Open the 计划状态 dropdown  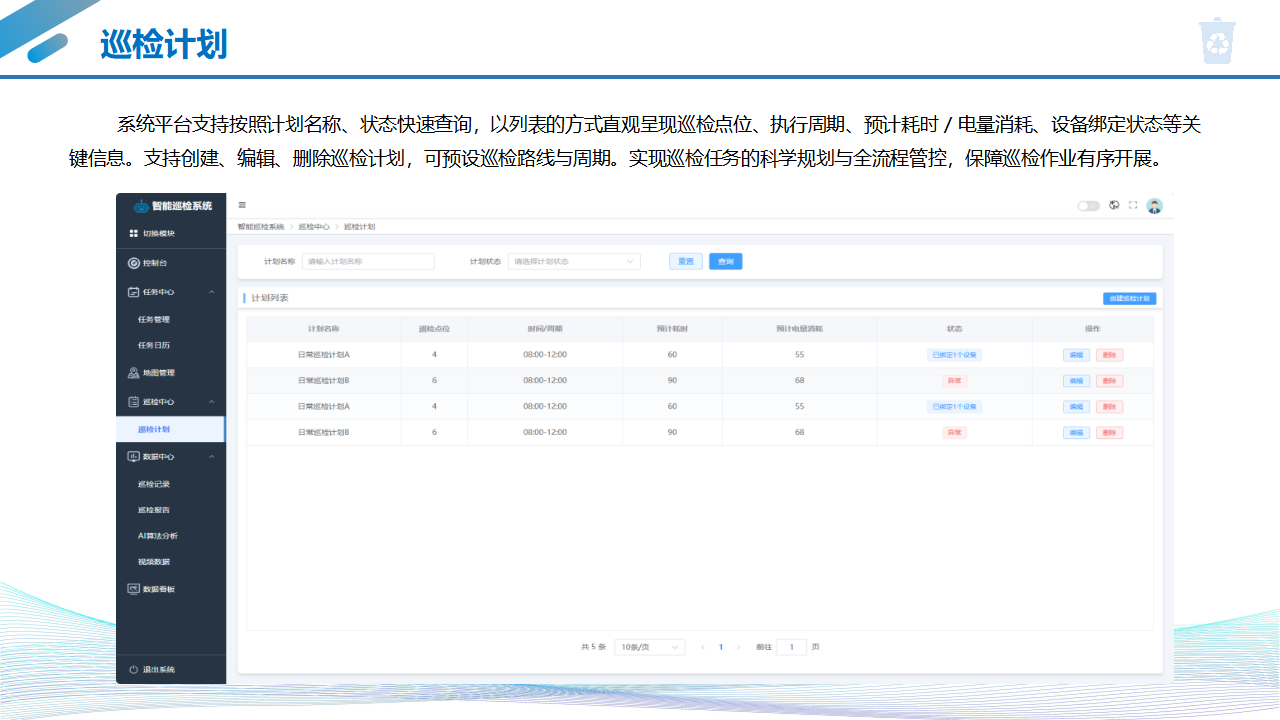574,261
